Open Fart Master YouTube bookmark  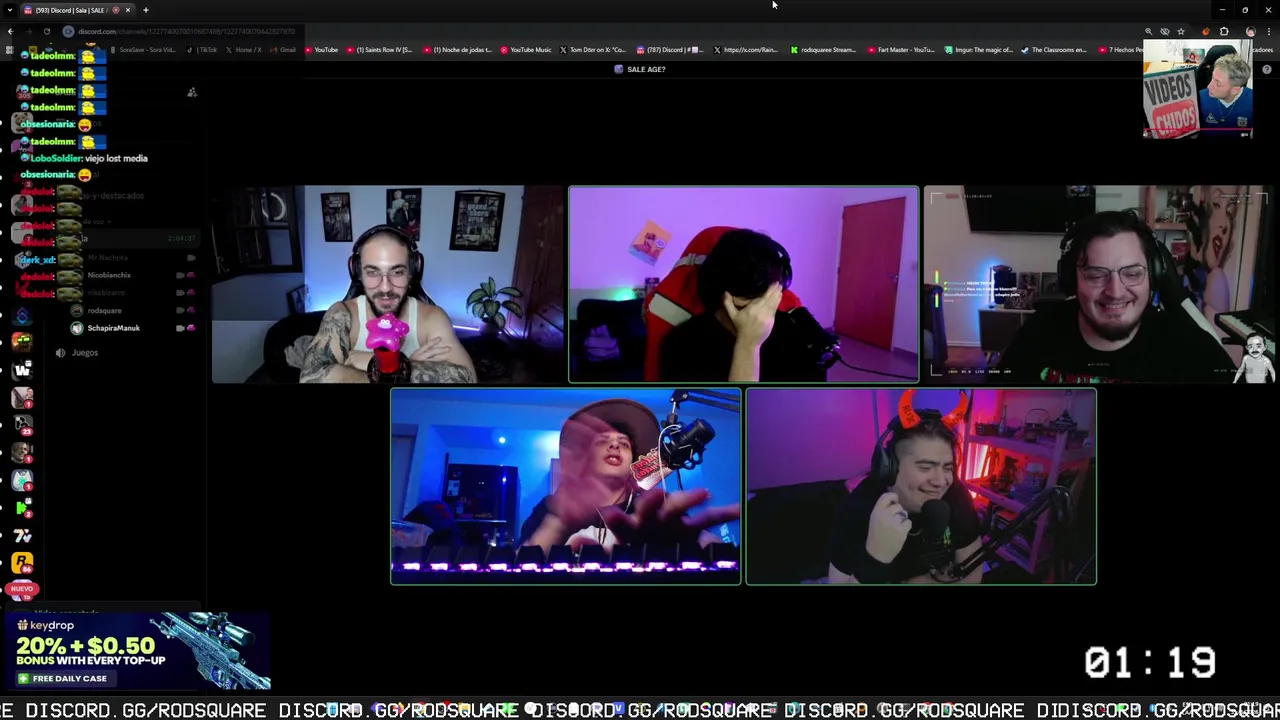click(x=900, y=50)
